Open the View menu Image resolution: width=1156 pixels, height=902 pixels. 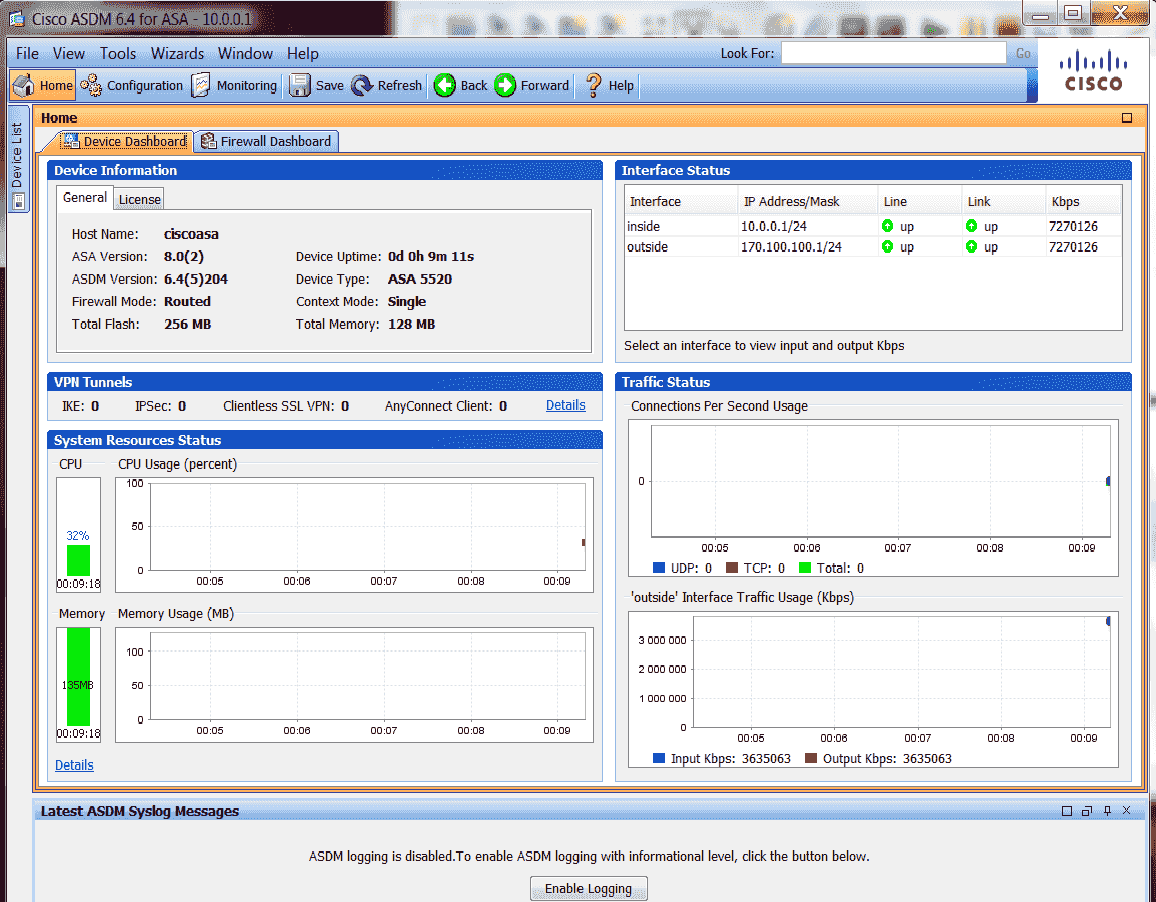(x=69, y=53)
